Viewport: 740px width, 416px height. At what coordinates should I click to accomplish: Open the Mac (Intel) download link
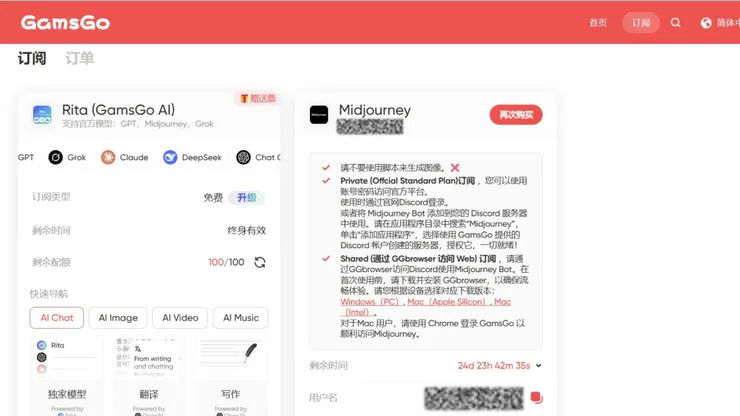click(426, 307)
